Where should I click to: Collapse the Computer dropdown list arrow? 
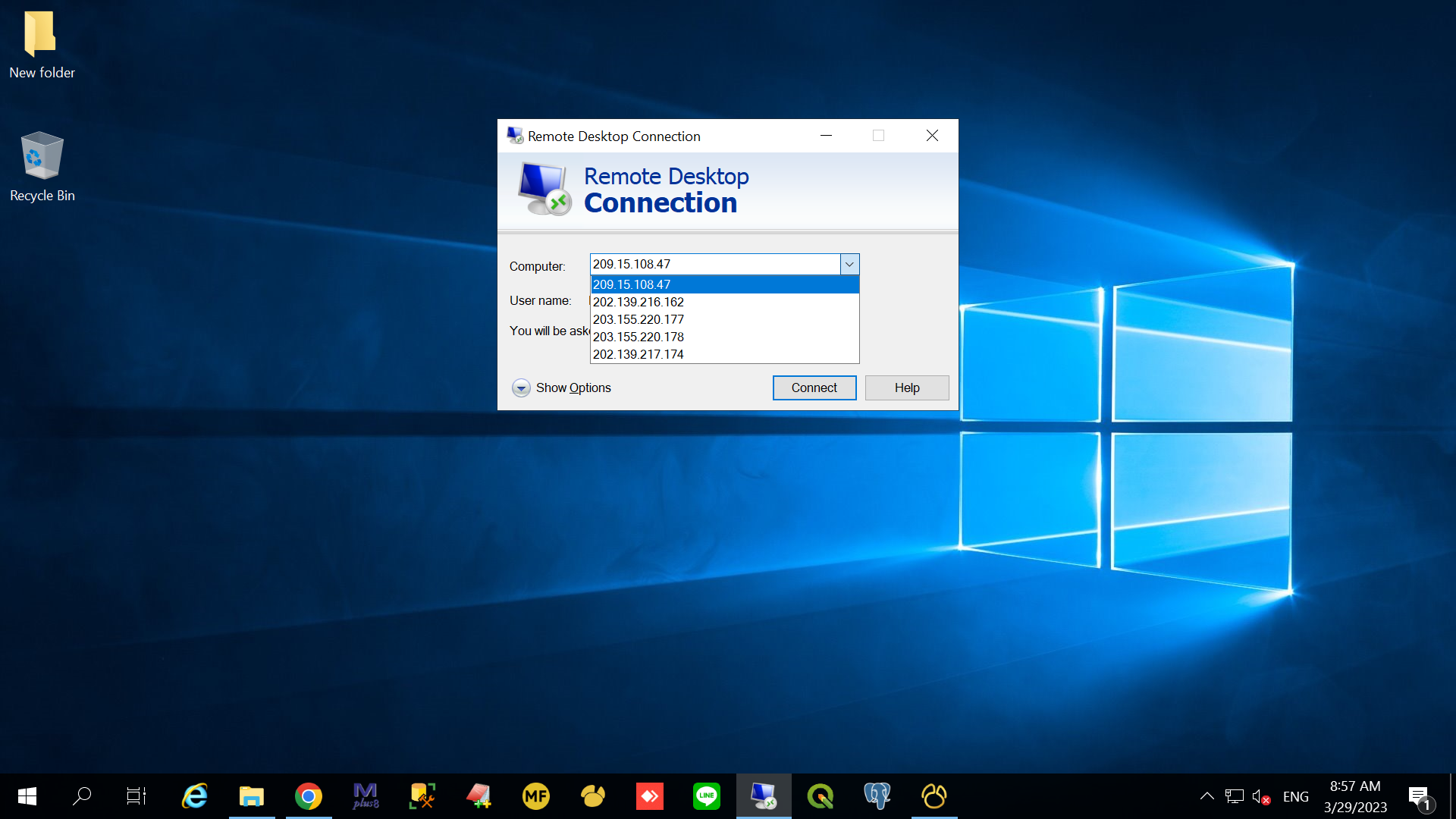(x=849, y=264)
